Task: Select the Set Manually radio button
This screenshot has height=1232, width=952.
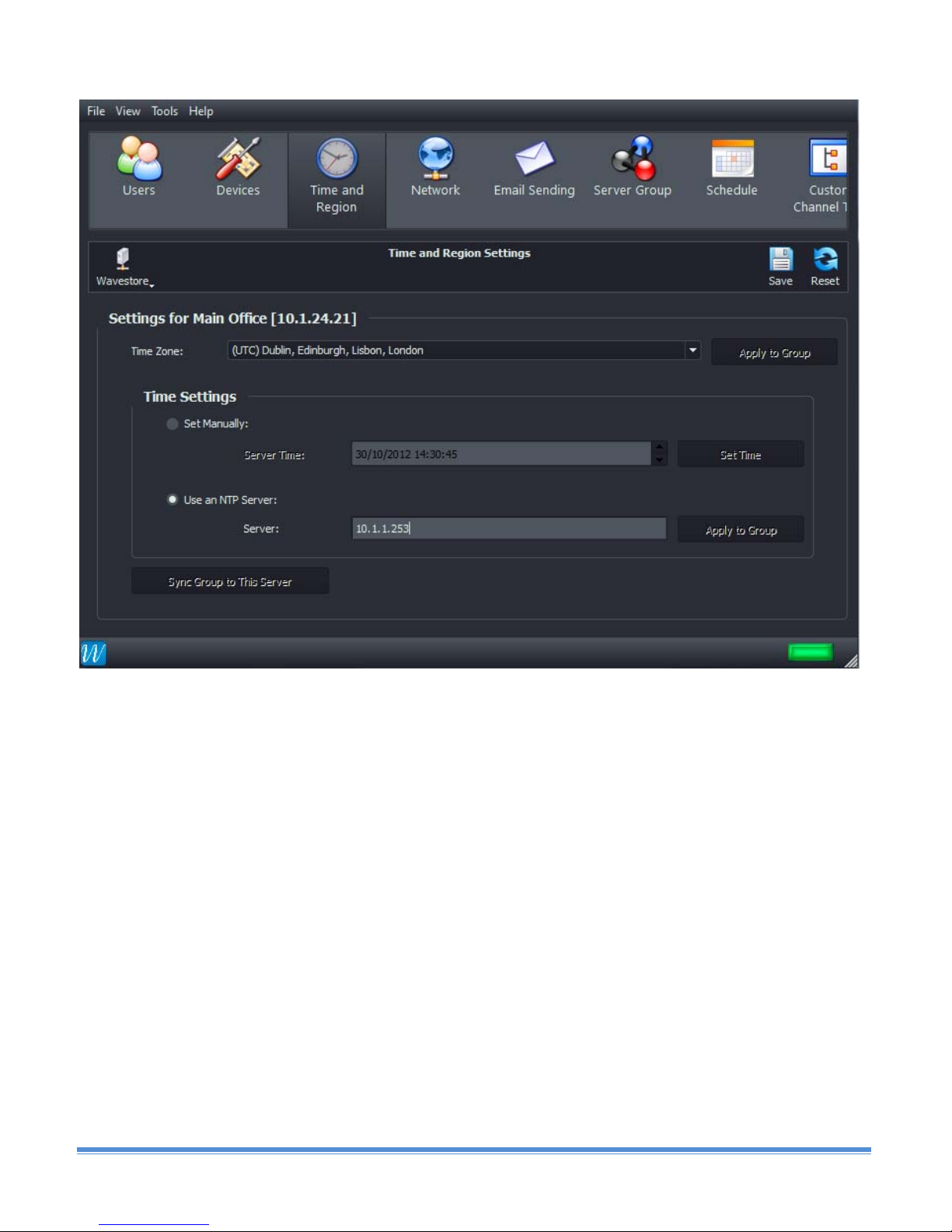Action: 173,424
